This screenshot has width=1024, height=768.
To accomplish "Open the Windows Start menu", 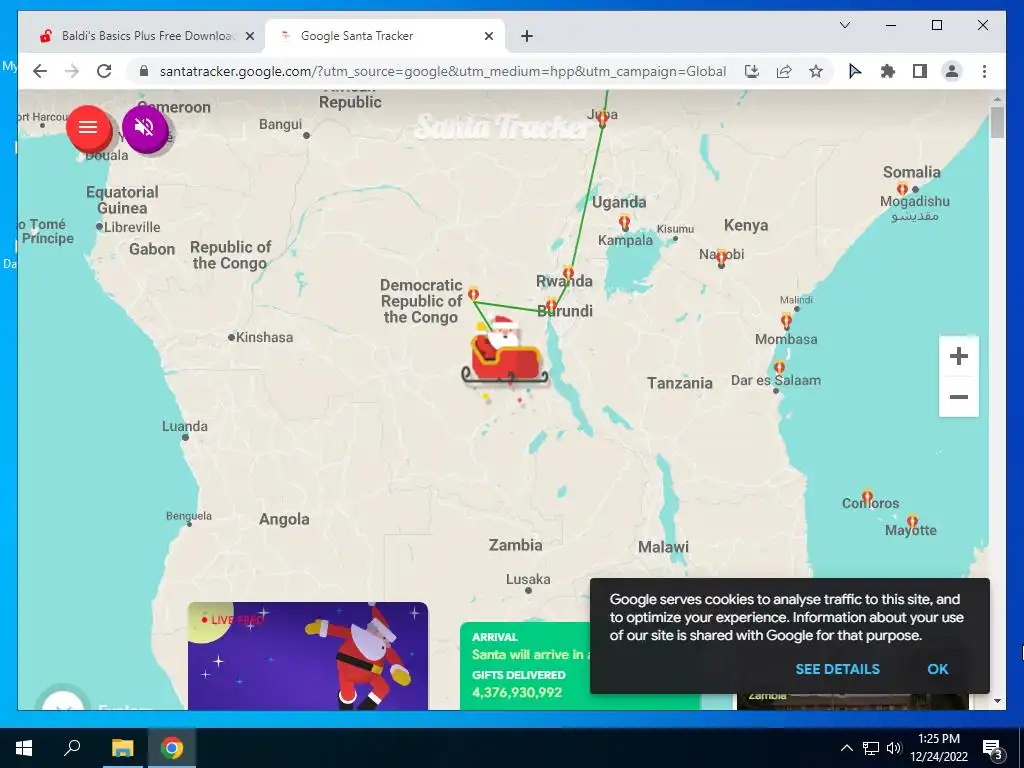I will click(24, 748).
